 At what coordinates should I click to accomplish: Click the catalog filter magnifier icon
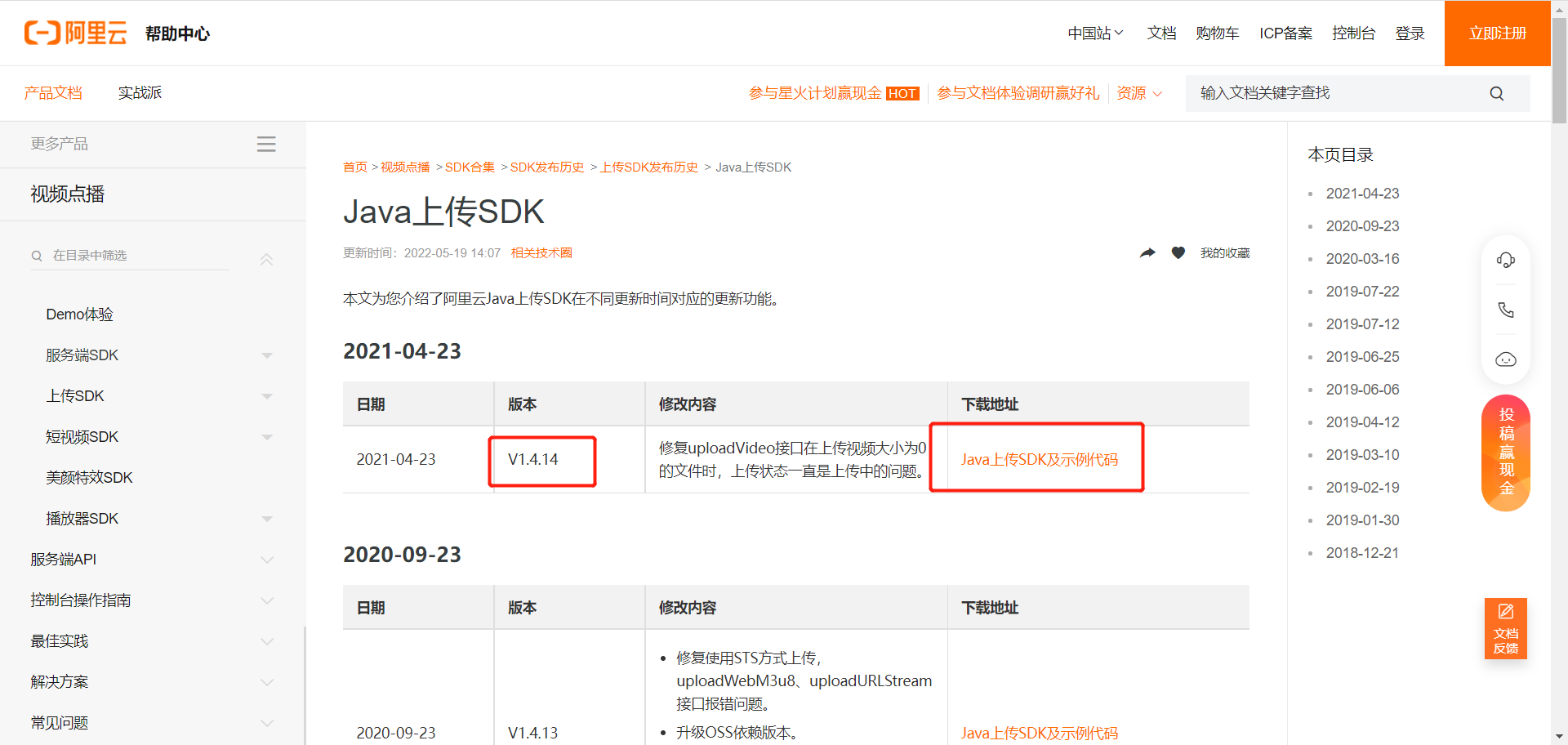(x=37, y=256)
